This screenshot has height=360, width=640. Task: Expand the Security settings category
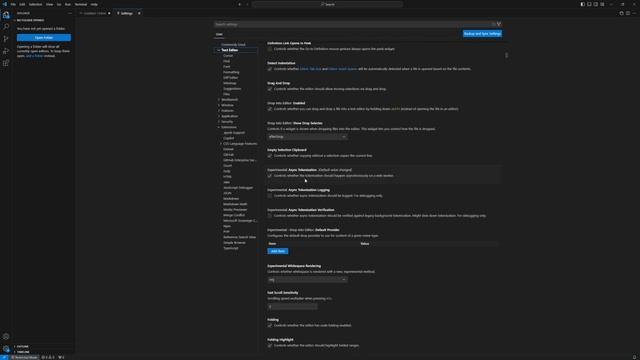click(x=219, y=122)
